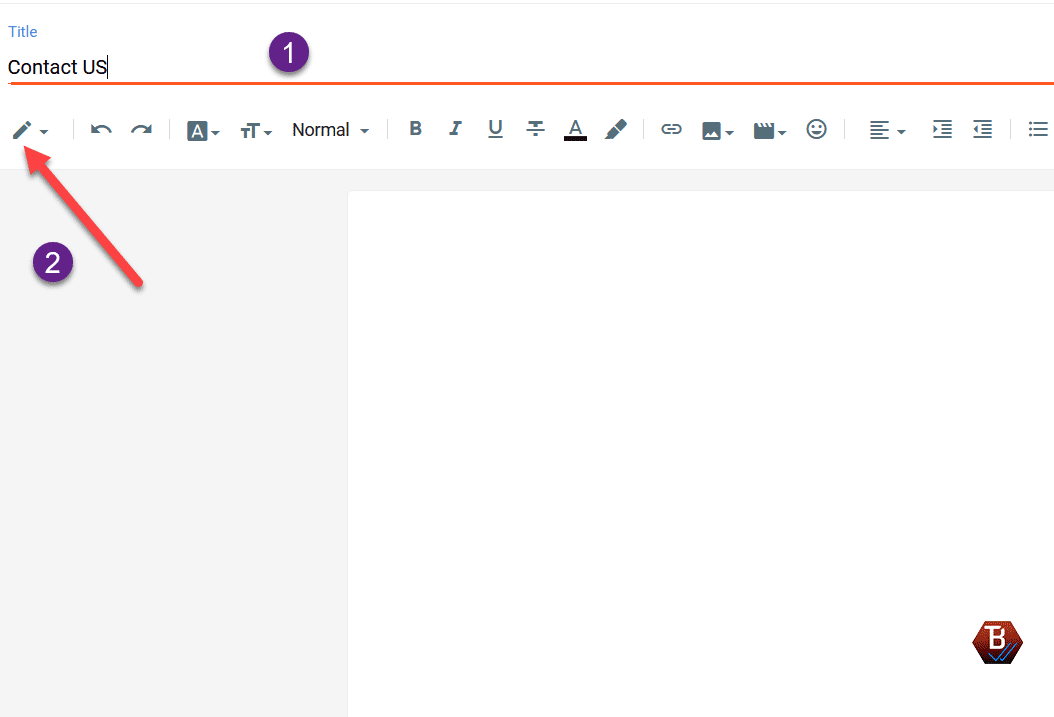Click the Title field containing Contact US
This screenshot has width=1054, height=717.
coord(530,67)
